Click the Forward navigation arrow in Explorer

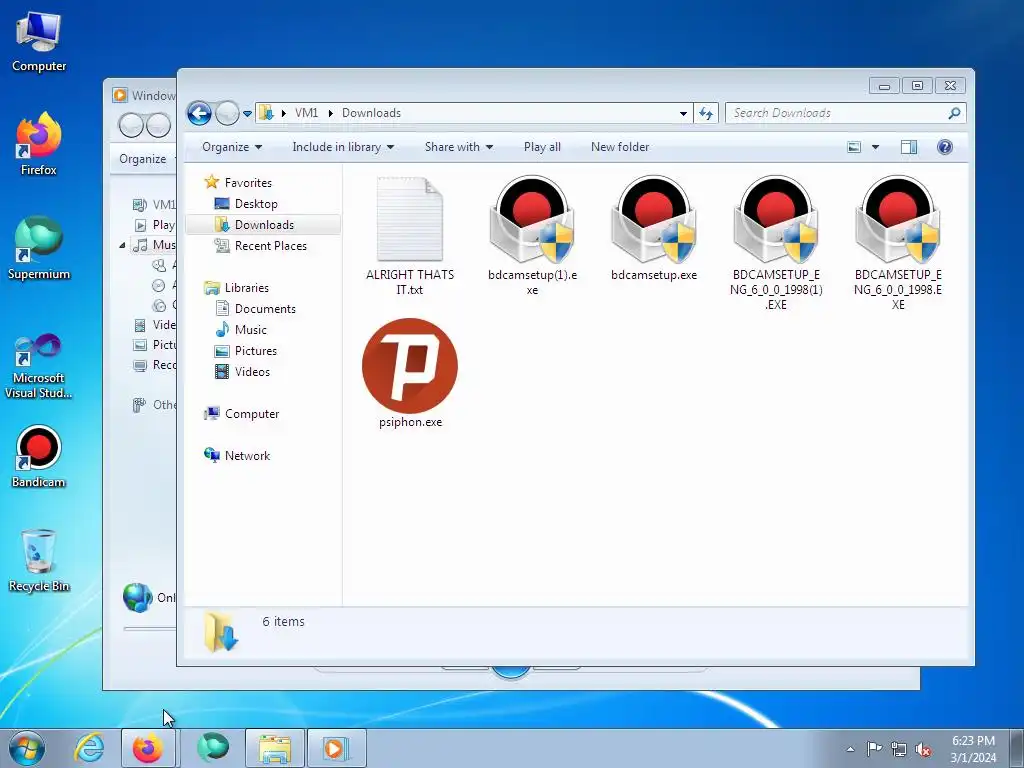pos(227,113)
